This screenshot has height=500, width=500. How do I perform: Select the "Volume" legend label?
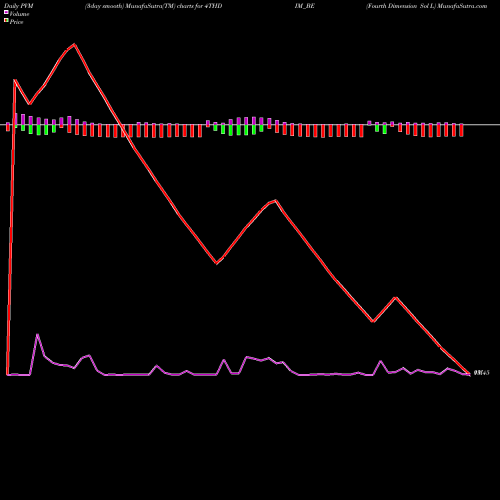19,14
